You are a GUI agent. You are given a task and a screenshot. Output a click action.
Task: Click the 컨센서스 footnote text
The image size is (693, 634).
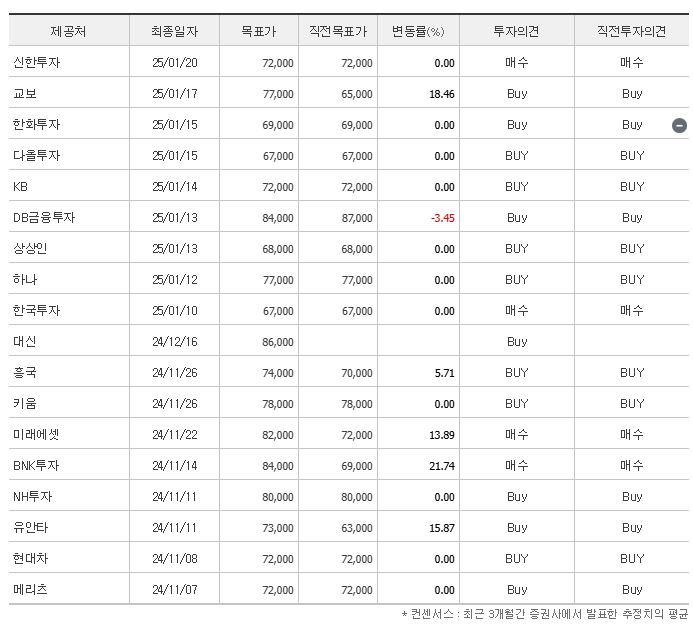coord(545,614)
